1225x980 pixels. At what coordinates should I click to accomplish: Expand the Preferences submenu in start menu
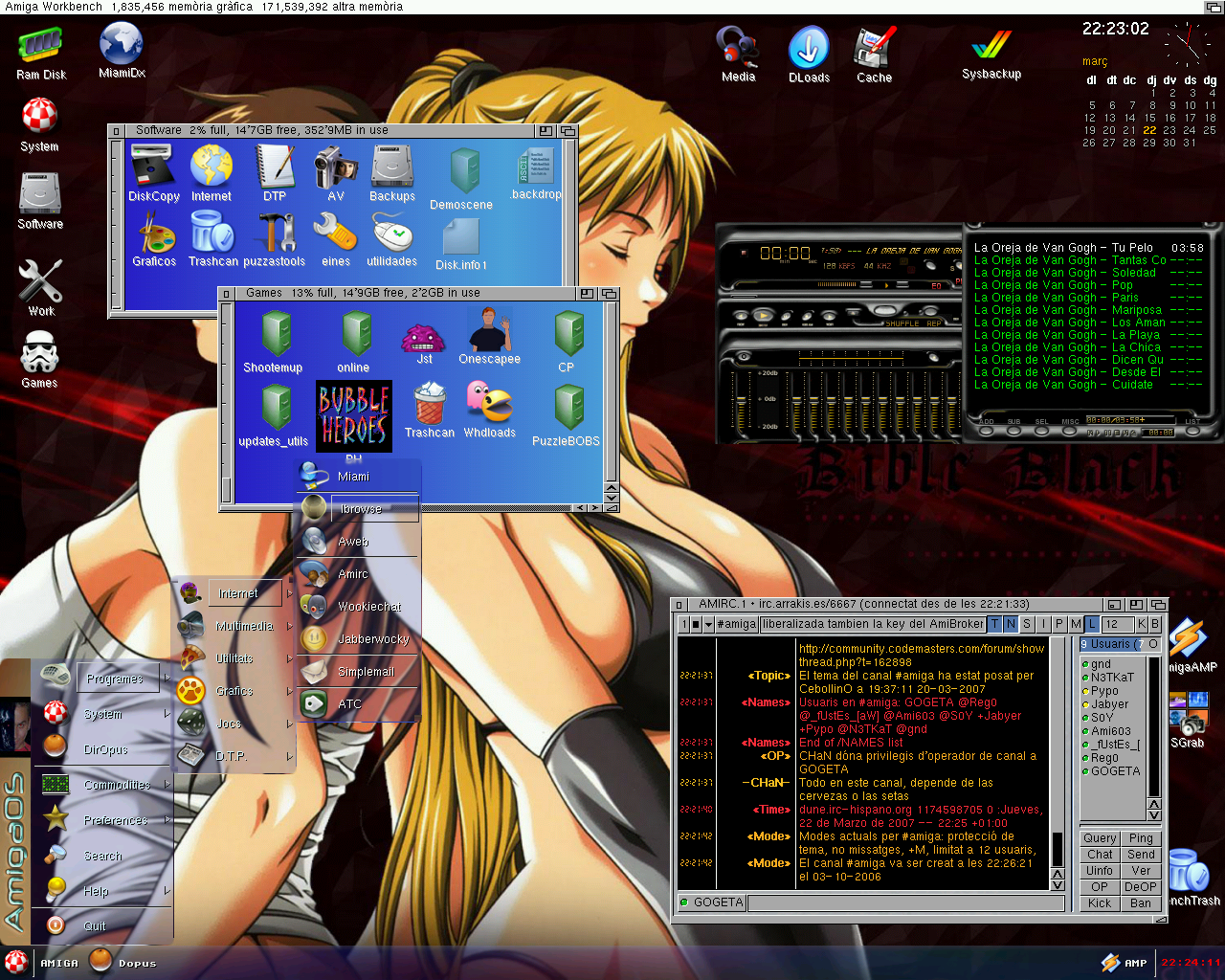115,820
